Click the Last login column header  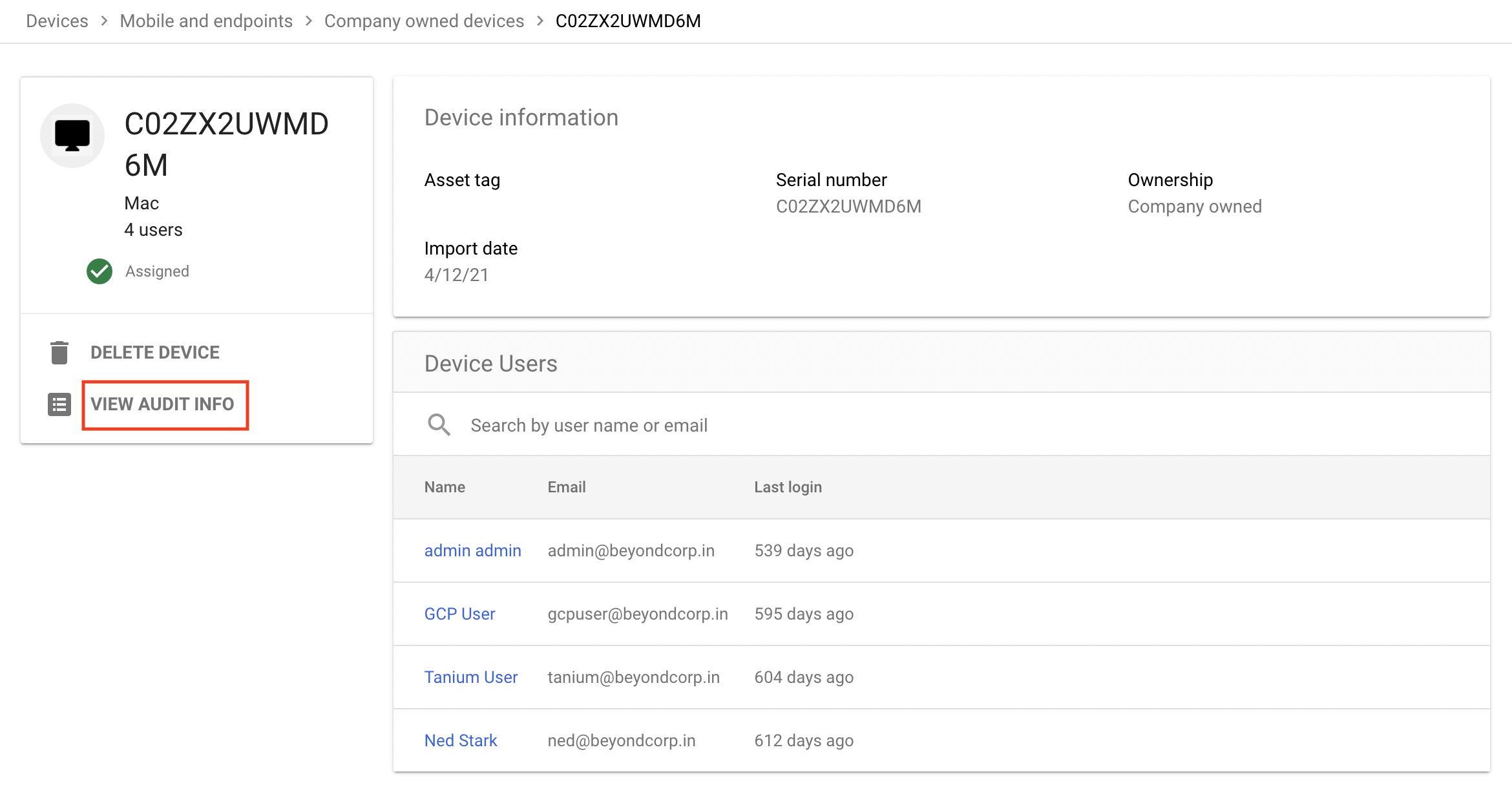[x=788, y=487]
